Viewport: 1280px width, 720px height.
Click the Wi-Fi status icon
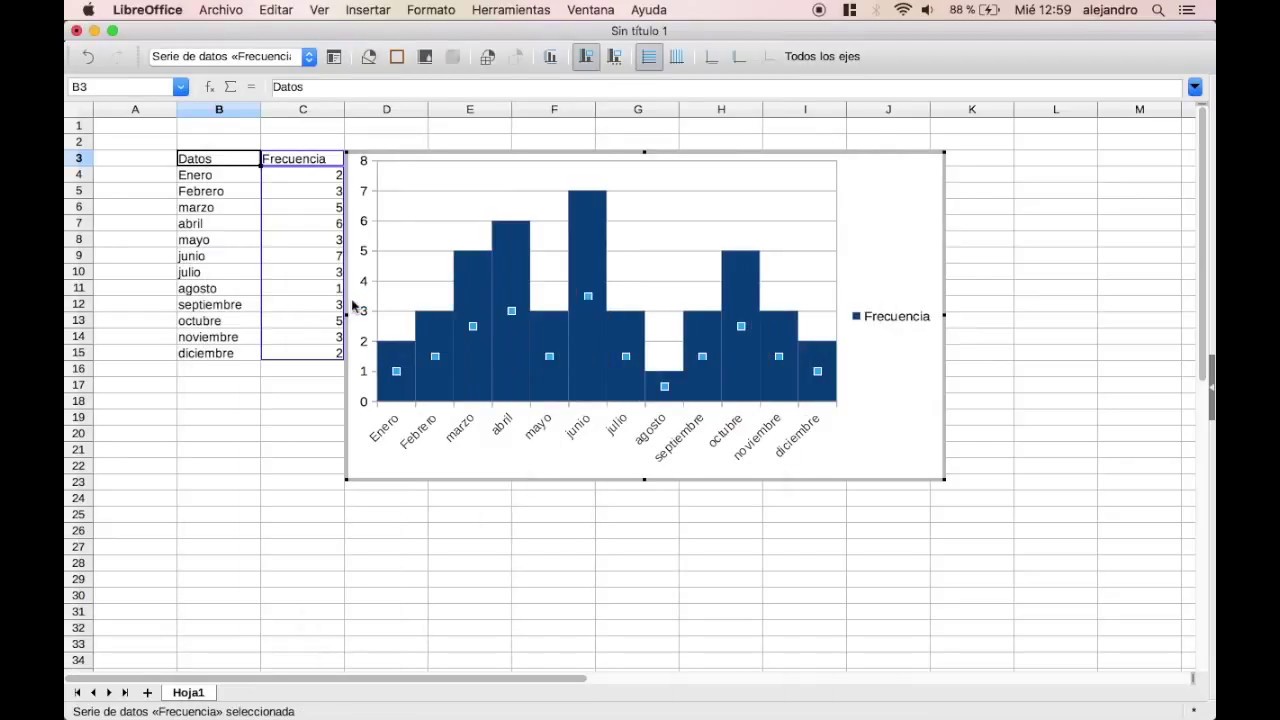click(x=903, y=10)
